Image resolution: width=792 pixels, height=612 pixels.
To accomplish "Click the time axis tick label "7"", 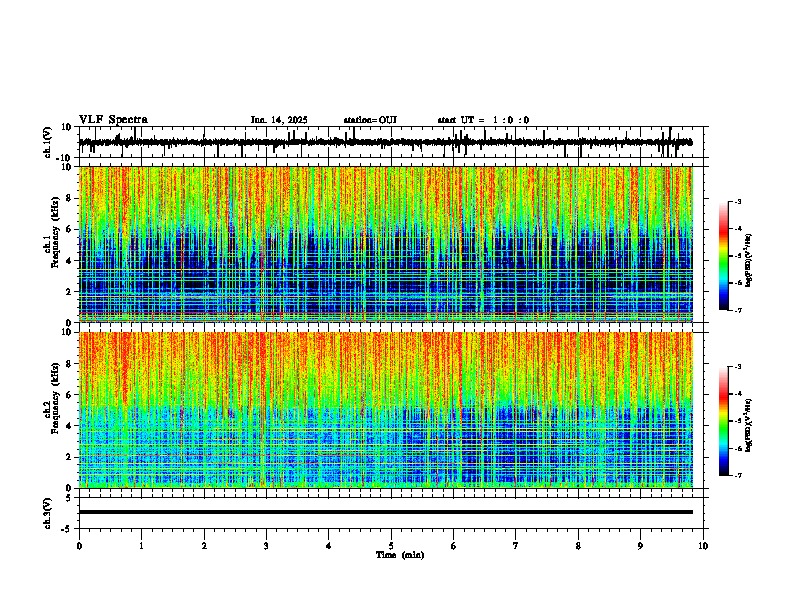I will pyautogui.click(x=516, y=546).
